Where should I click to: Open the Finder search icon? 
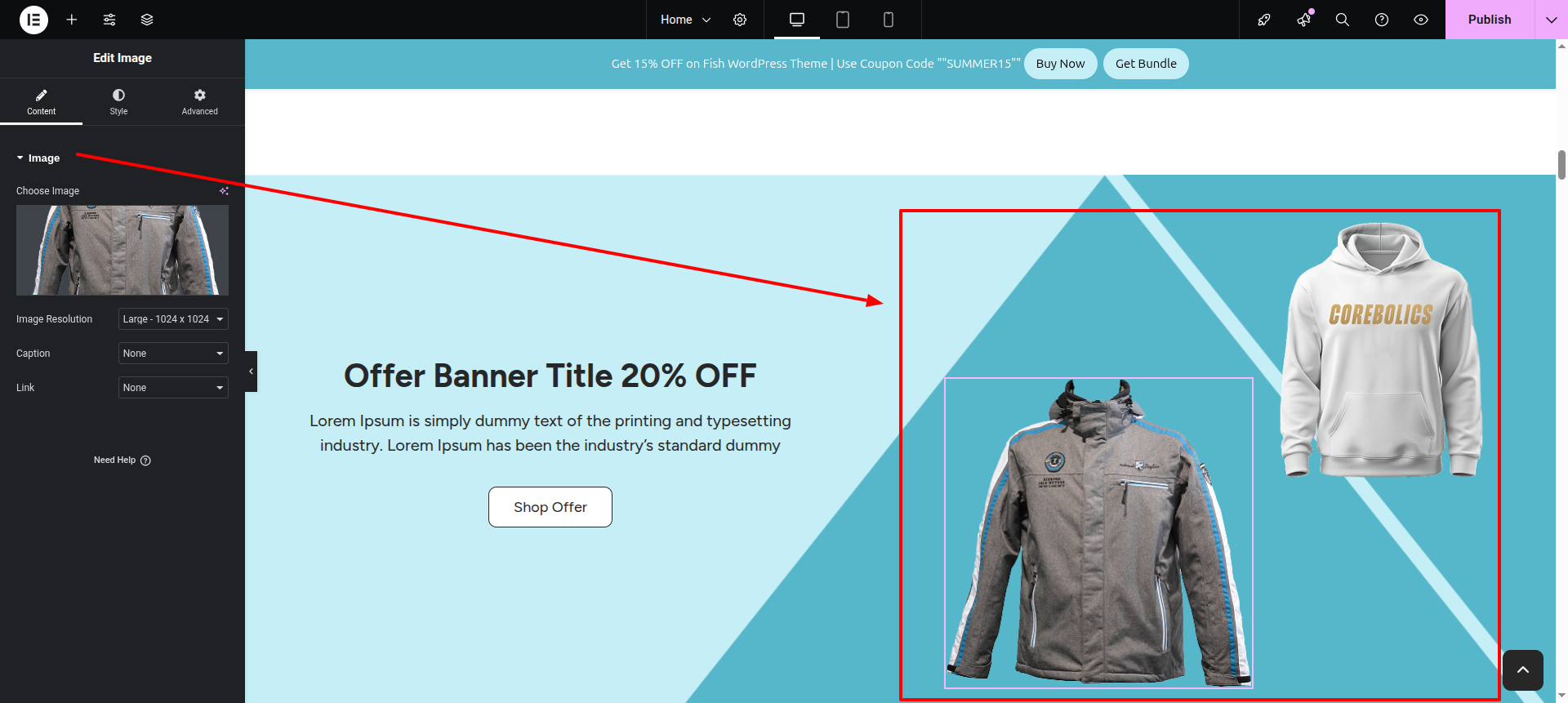point(1342,20)
